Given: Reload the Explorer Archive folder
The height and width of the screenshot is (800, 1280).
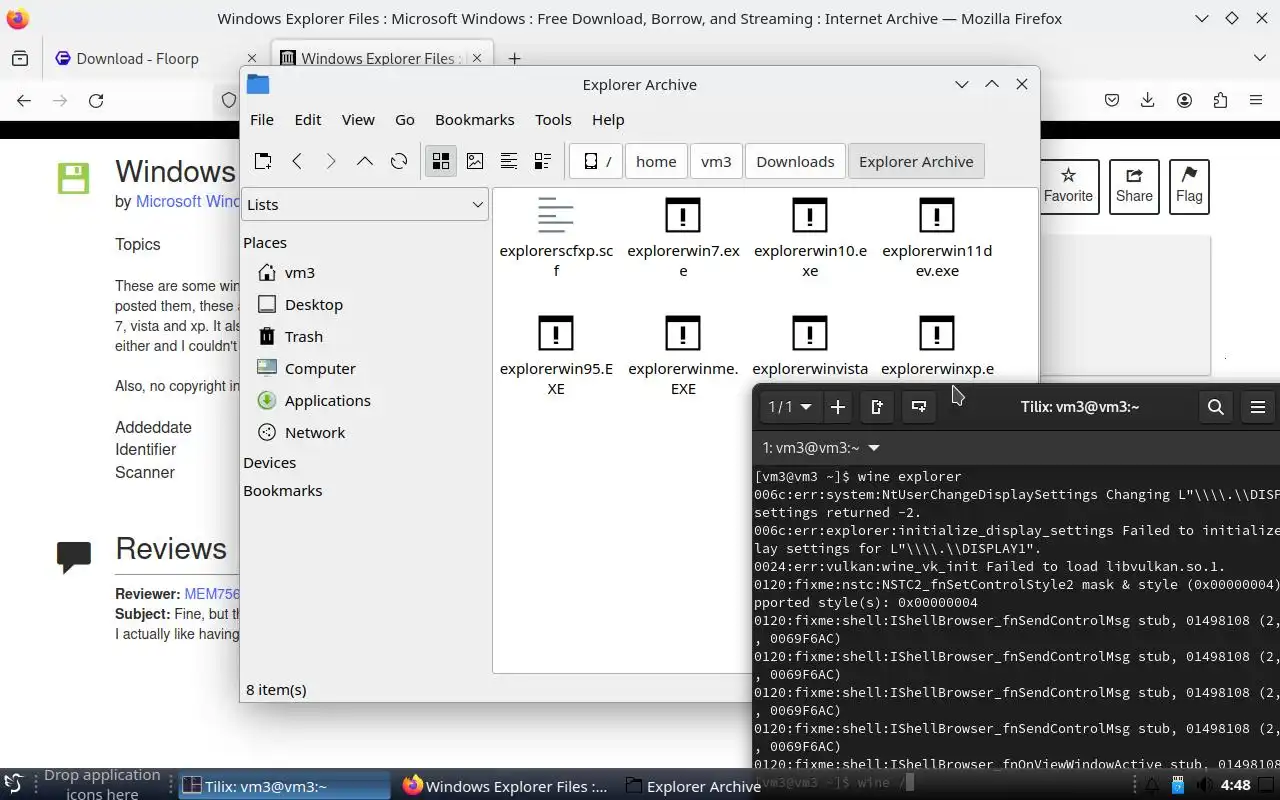Looking at the screenshot, I should tap(399, 161).
